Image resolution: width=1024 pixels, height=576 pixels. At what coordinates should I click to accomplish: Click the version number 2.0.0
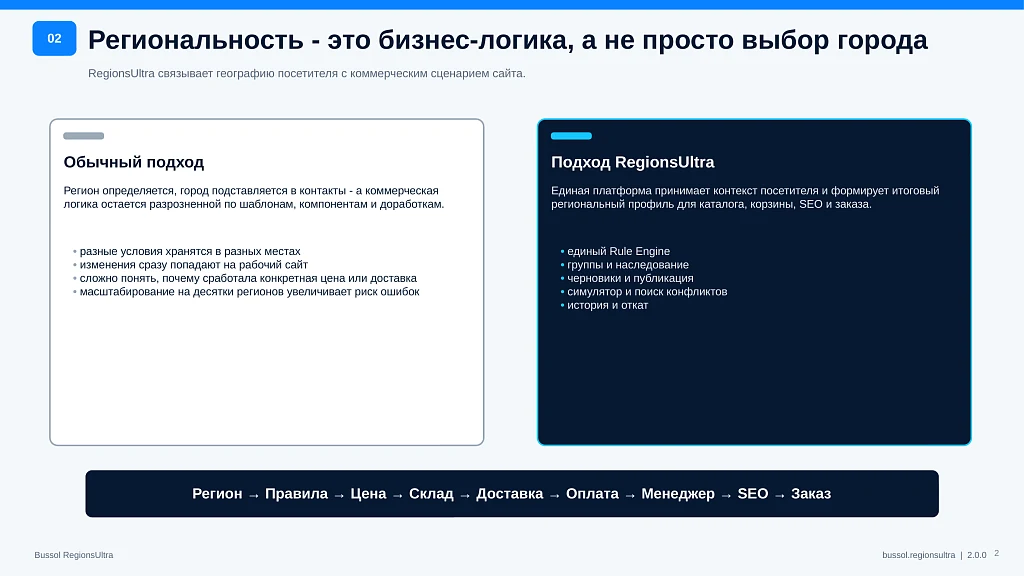pyautogui.click(x=976, y=555)
